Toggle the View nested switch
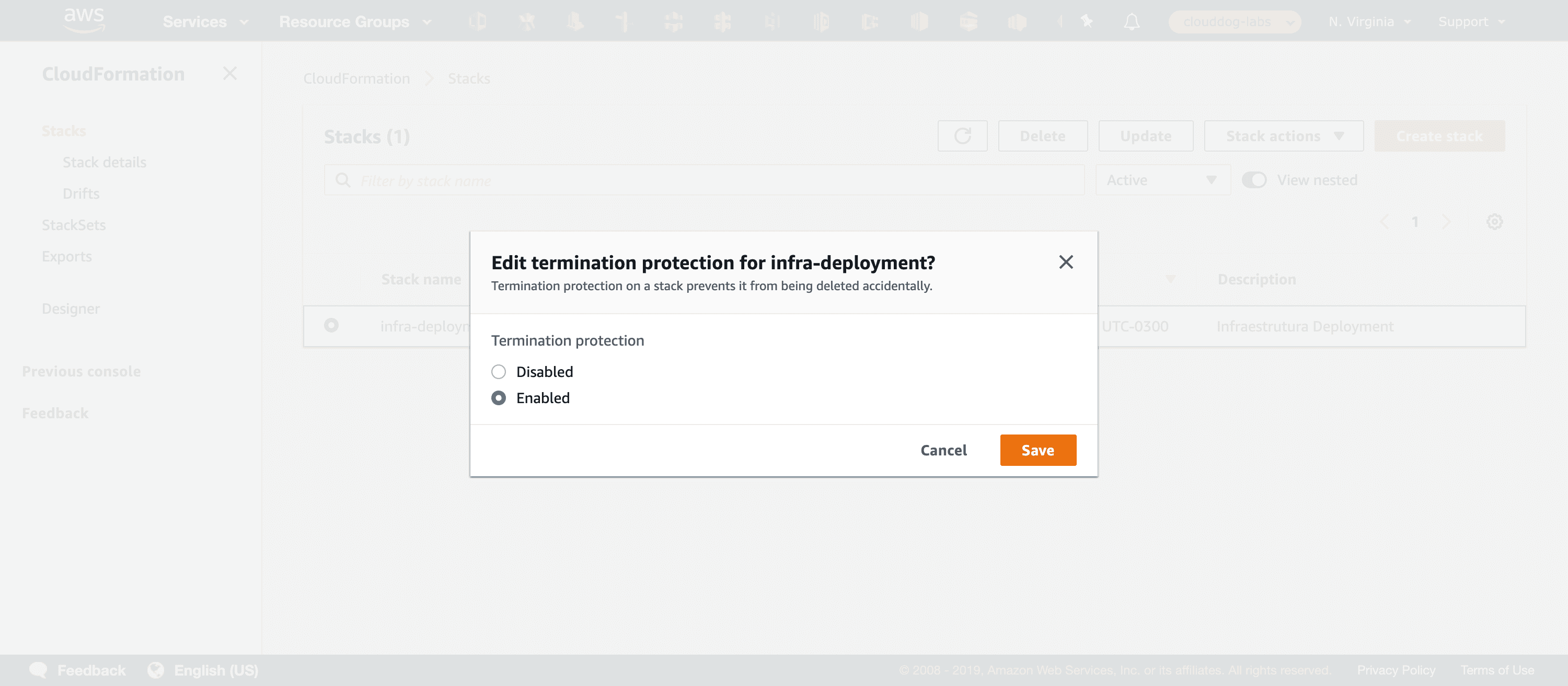This screenshot has height=686, width=1568. click(x=1254, y=180)
